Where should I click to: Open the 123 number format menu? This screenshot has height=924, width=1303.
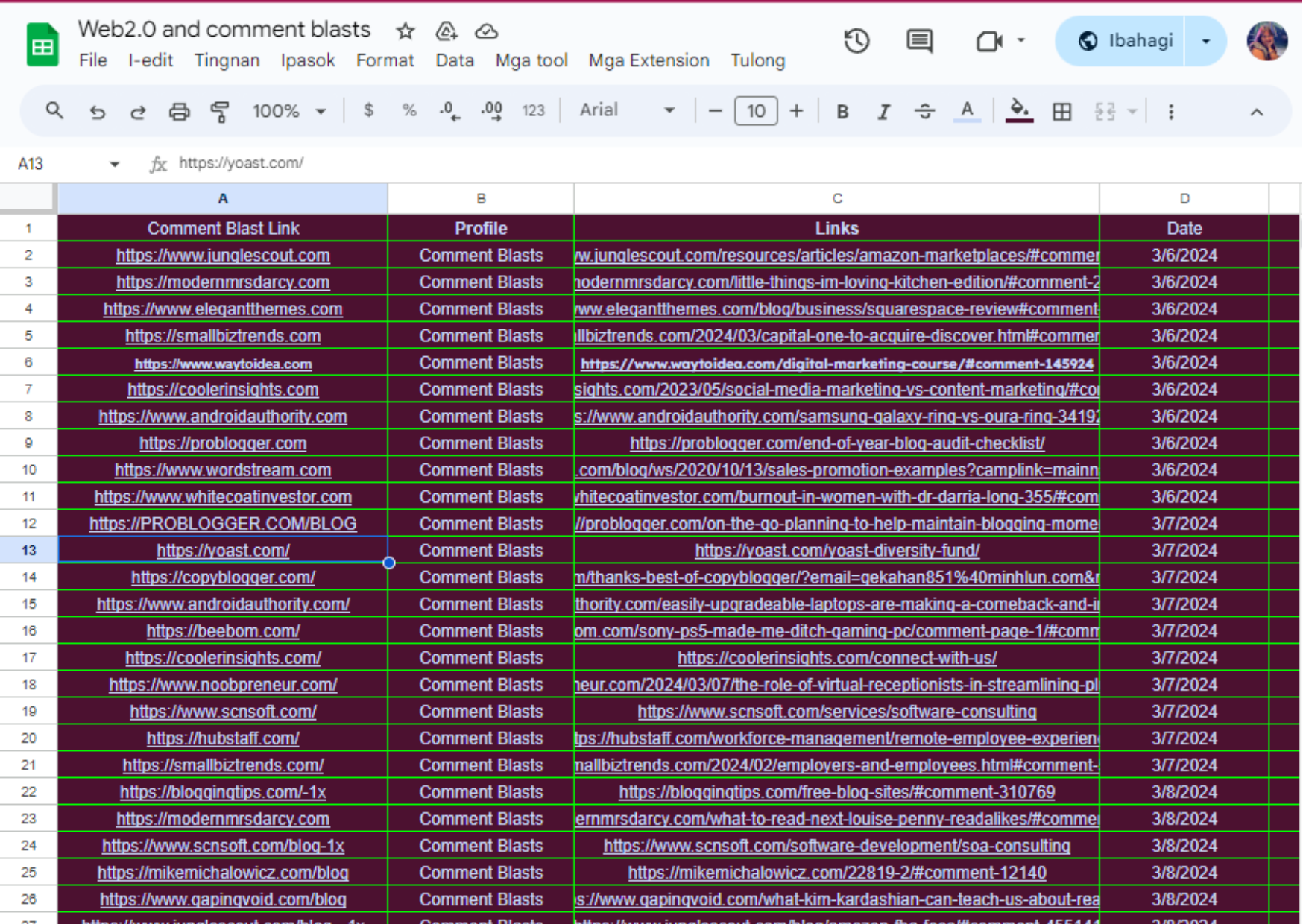click(533, 111)
